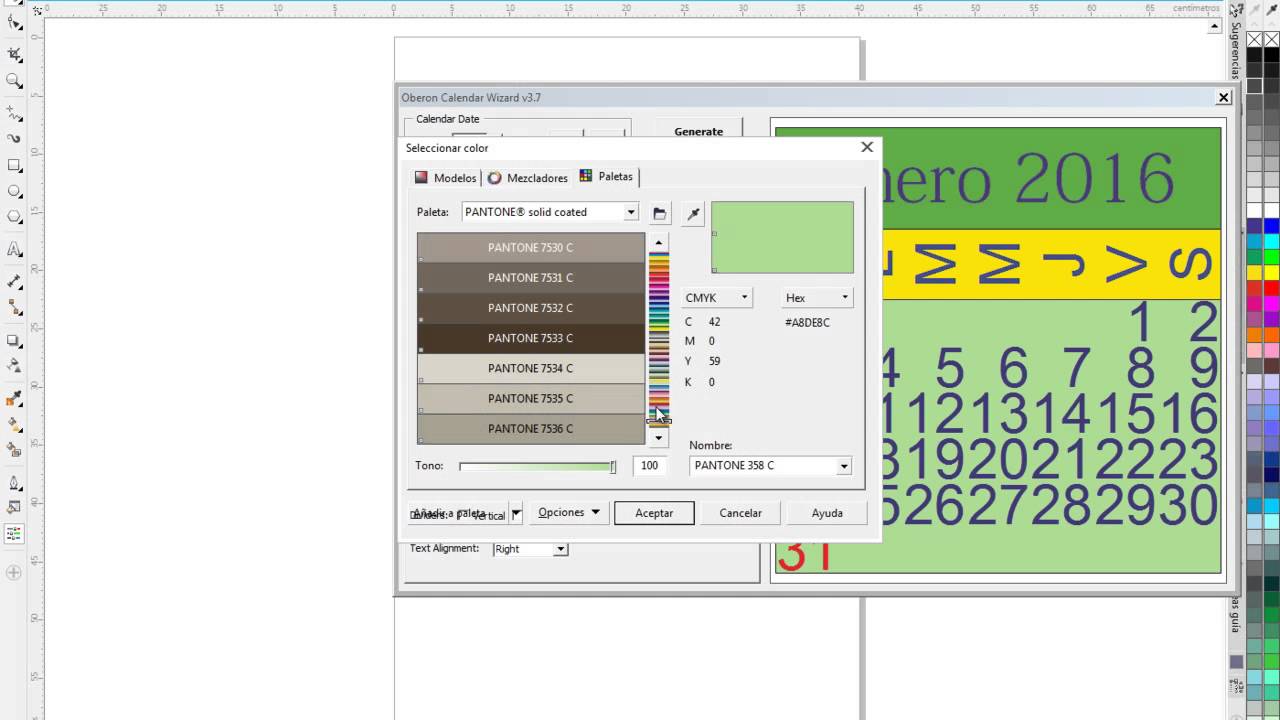Select the Ellipse tool
The image size is (1280, 720).
[x=14, y=191]
